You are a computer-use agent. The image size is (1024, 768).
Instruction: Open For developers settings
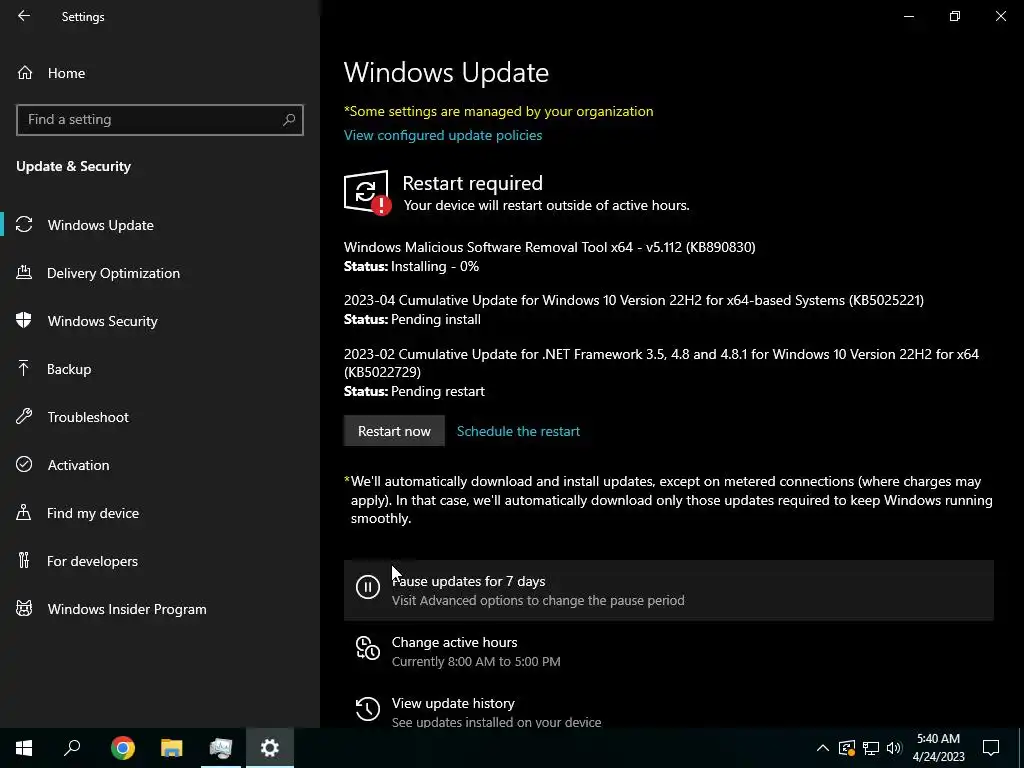160,560
